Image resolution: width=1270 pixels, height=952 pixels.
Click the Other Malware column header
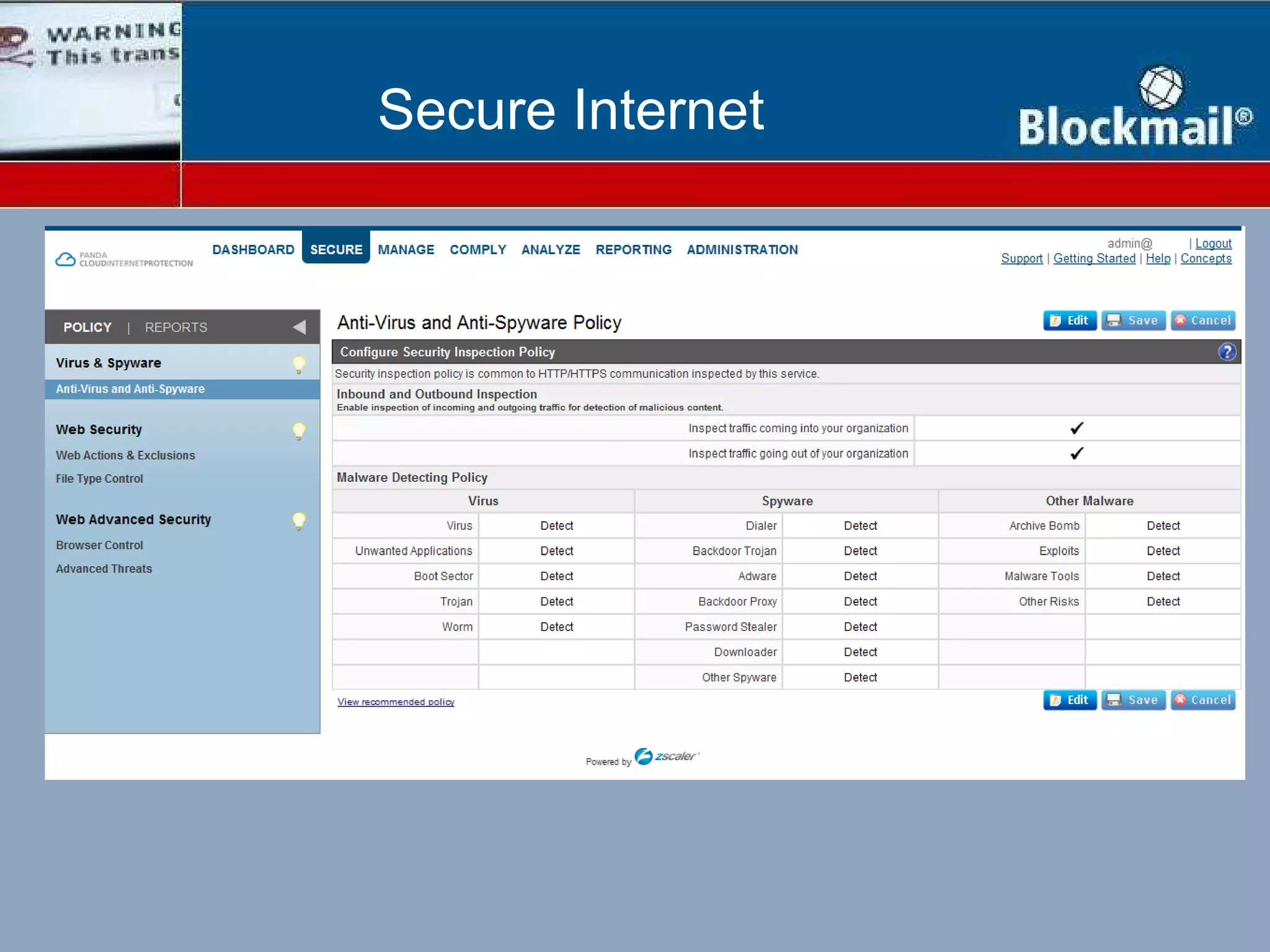click(x=1090, y=501)
